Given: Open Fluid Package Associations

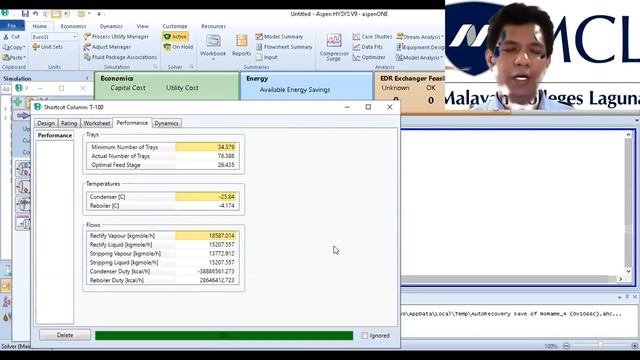Looking at the screenshot, I should coord(120,58).
